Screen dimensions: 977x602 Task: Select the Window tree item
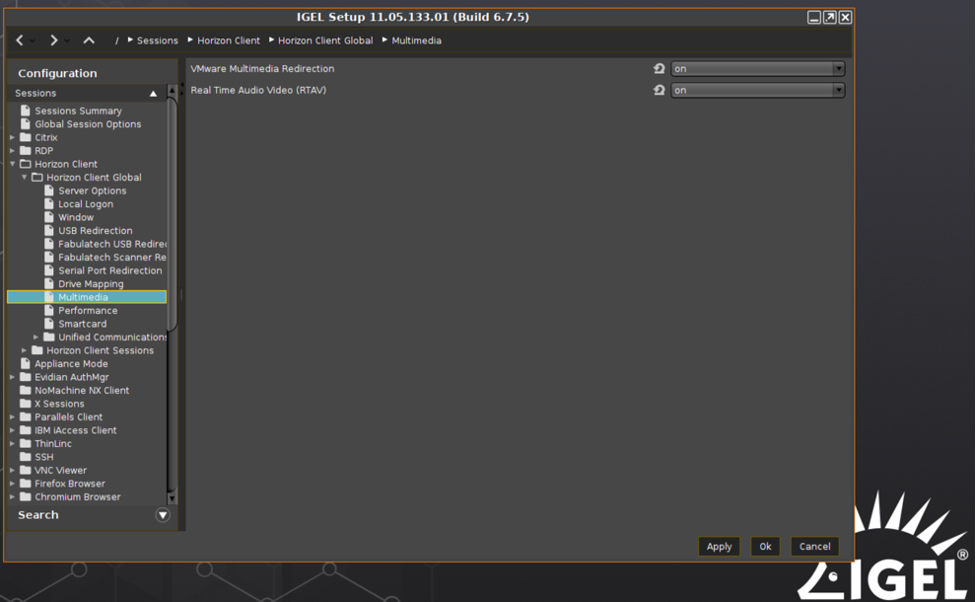click(75, 217)
